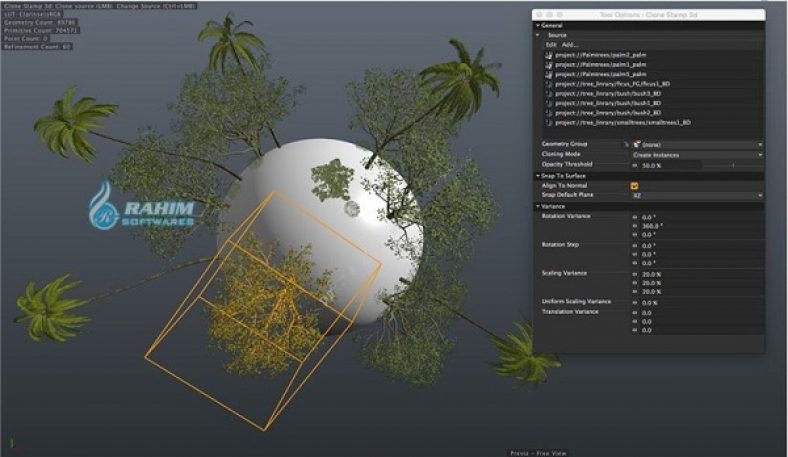Click the Cloning Mode label

tap(561, 154)
